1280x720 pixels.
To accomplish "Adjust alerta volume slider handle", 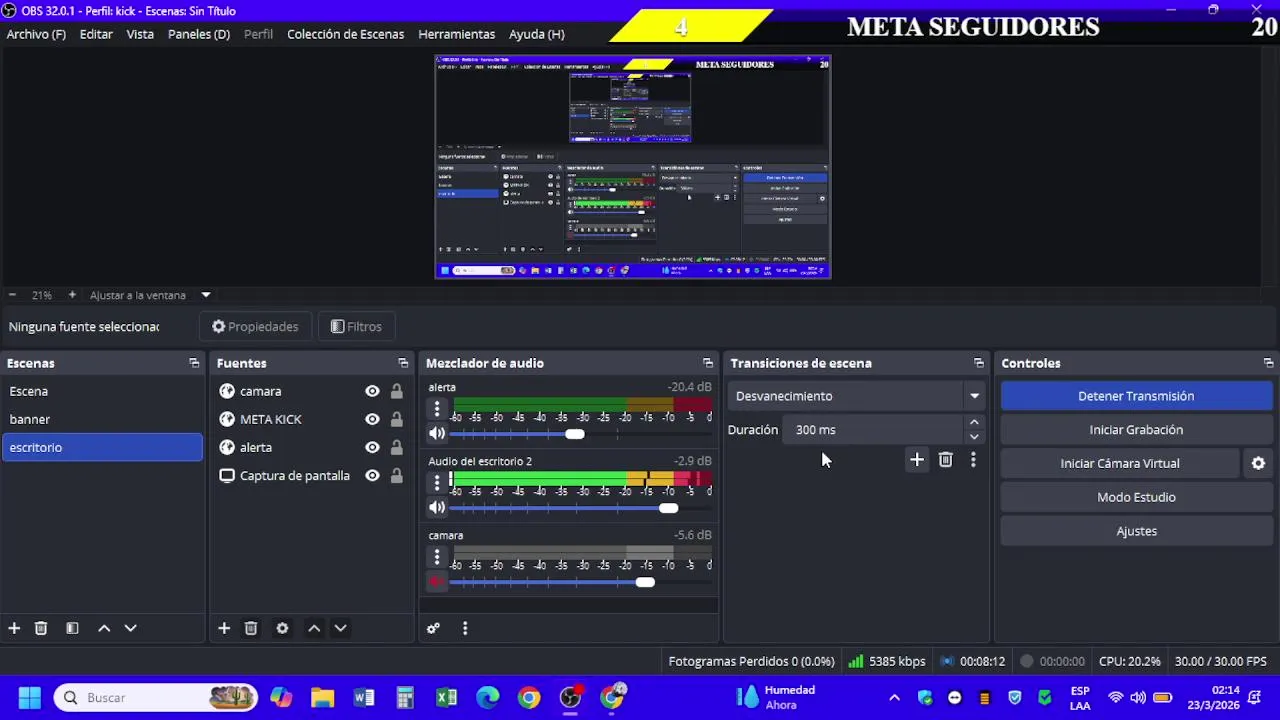I will pos(574,434).
